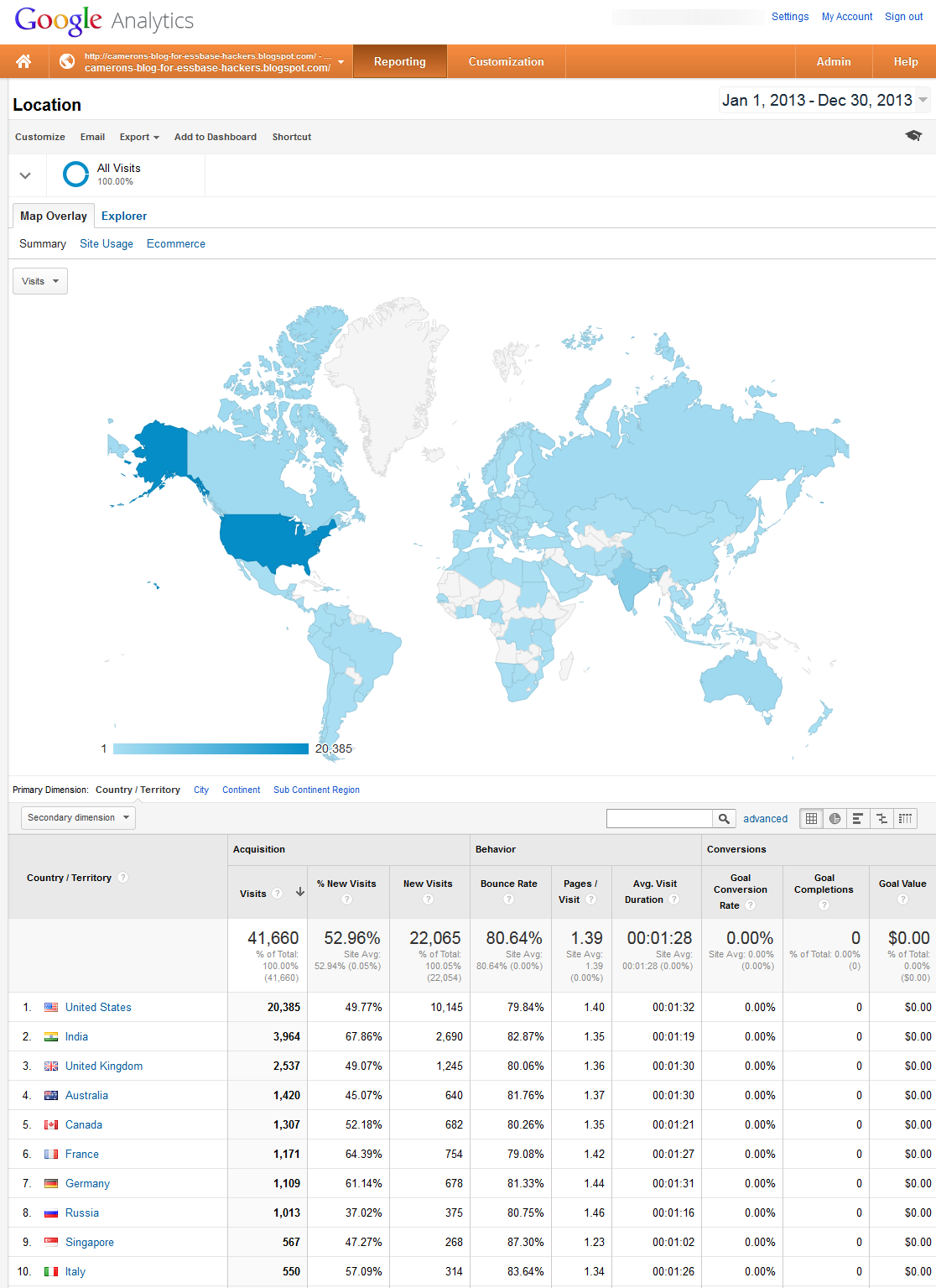Switch to the performance bar view icon

(858, 818)
